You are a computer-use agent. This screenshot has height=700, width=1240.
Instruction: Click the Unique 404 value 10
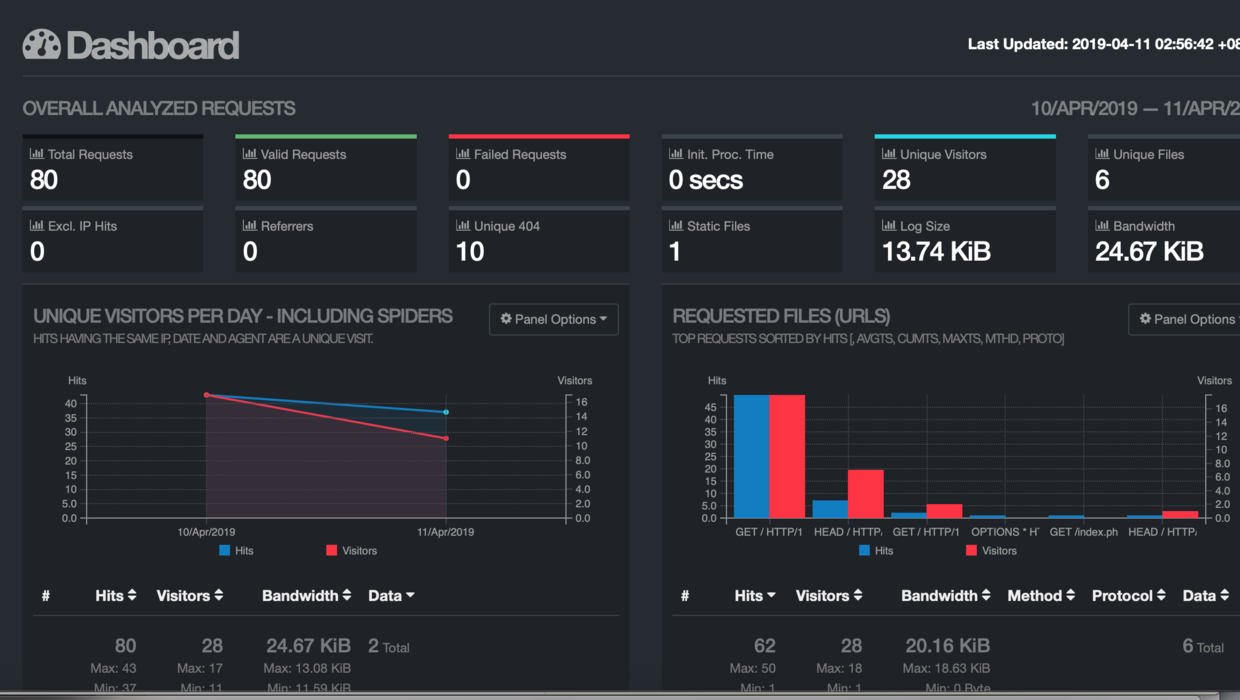point(470,251)
